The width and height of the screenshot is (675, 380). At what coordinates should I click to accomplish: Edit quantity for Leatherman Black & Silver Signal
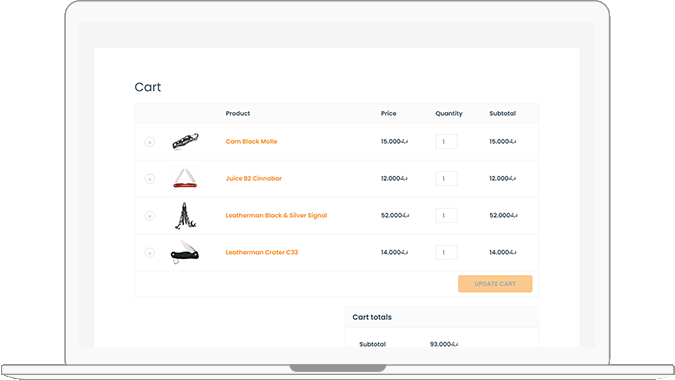(446, 216)
